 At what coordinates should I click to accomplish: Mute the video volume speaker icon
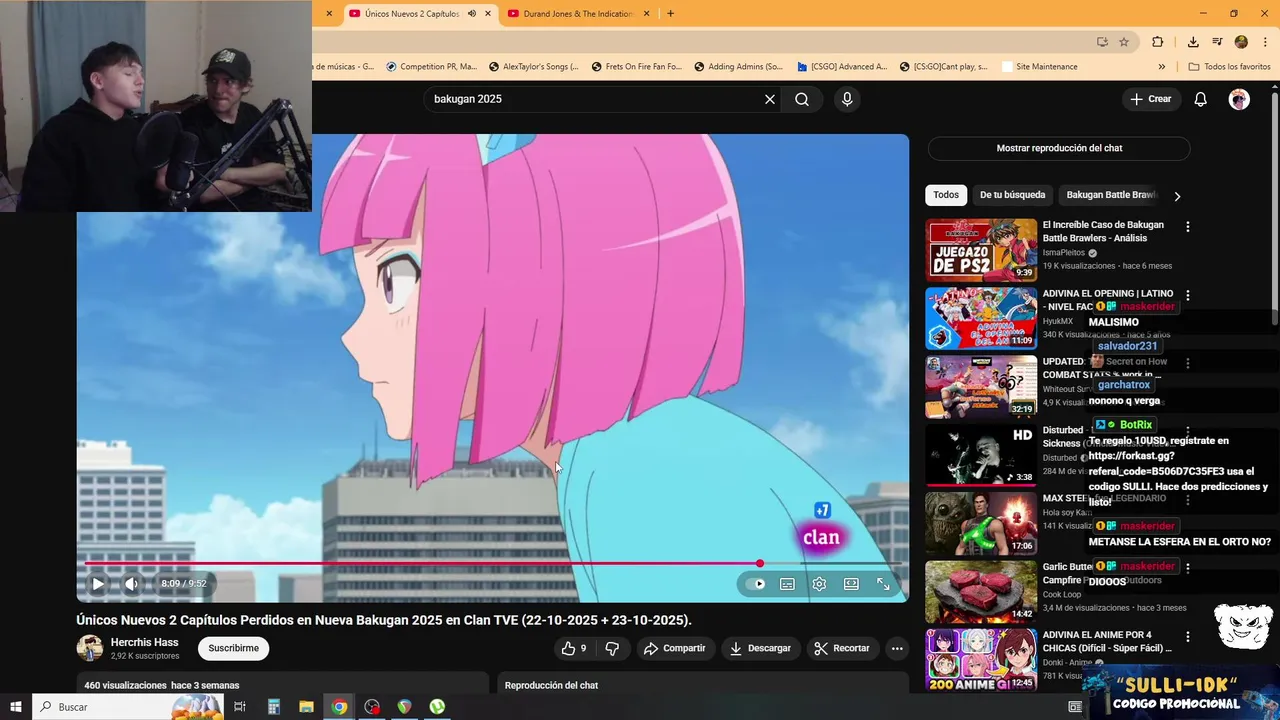coord(131,584)
